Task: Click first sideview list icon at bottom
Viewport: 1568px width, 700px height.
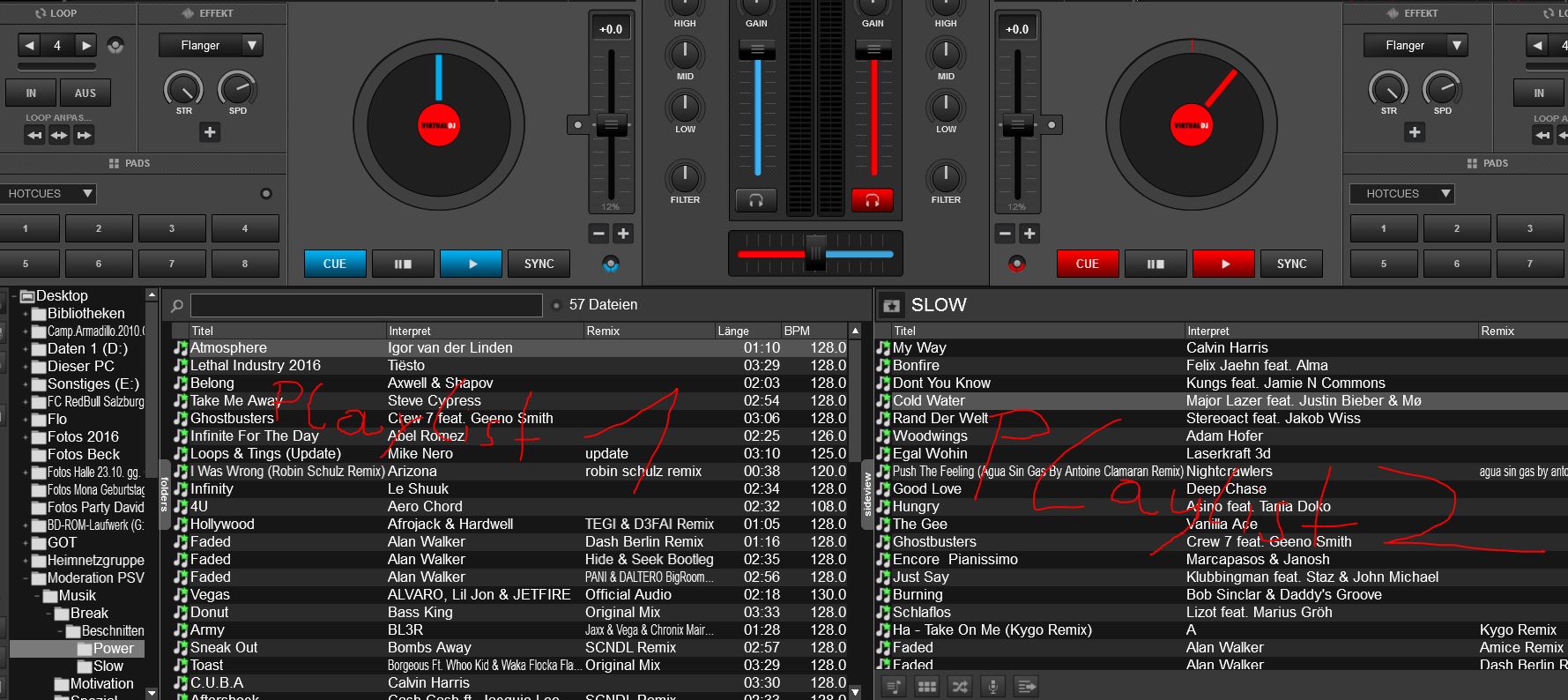Action: pos(894,686)
